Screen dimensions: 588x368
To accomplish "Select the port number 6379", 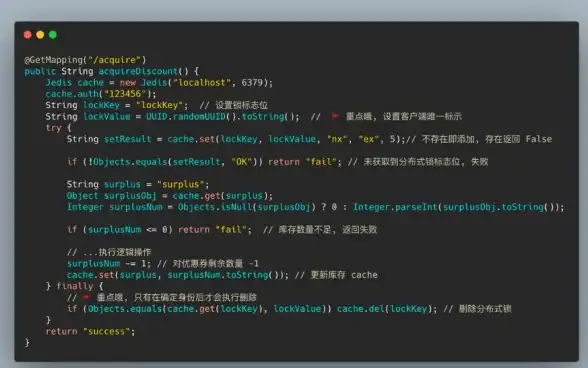I will (252, 83).
